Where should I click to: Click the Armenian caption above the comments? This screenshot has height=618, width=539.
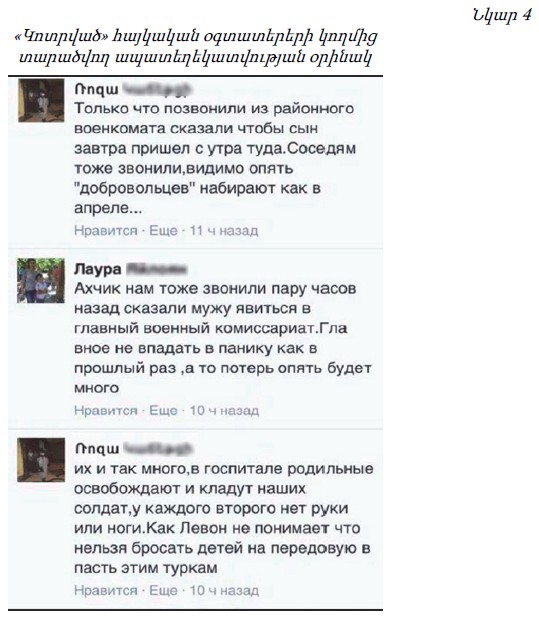click(196, 47)
